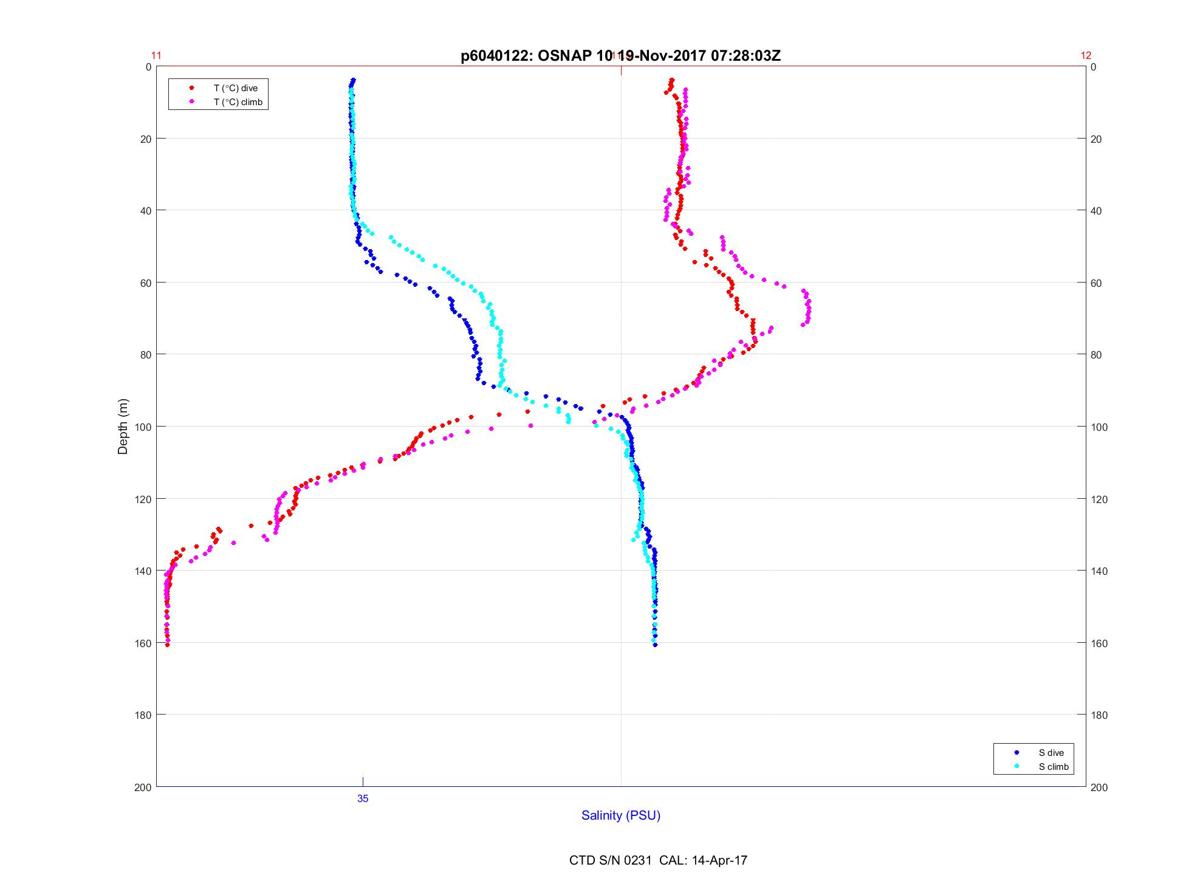Click the left axis depth tick '60'
Image resolution: width=1200 pixels, height=885 pixels.
pyautogui.click(x=146, y=283)
